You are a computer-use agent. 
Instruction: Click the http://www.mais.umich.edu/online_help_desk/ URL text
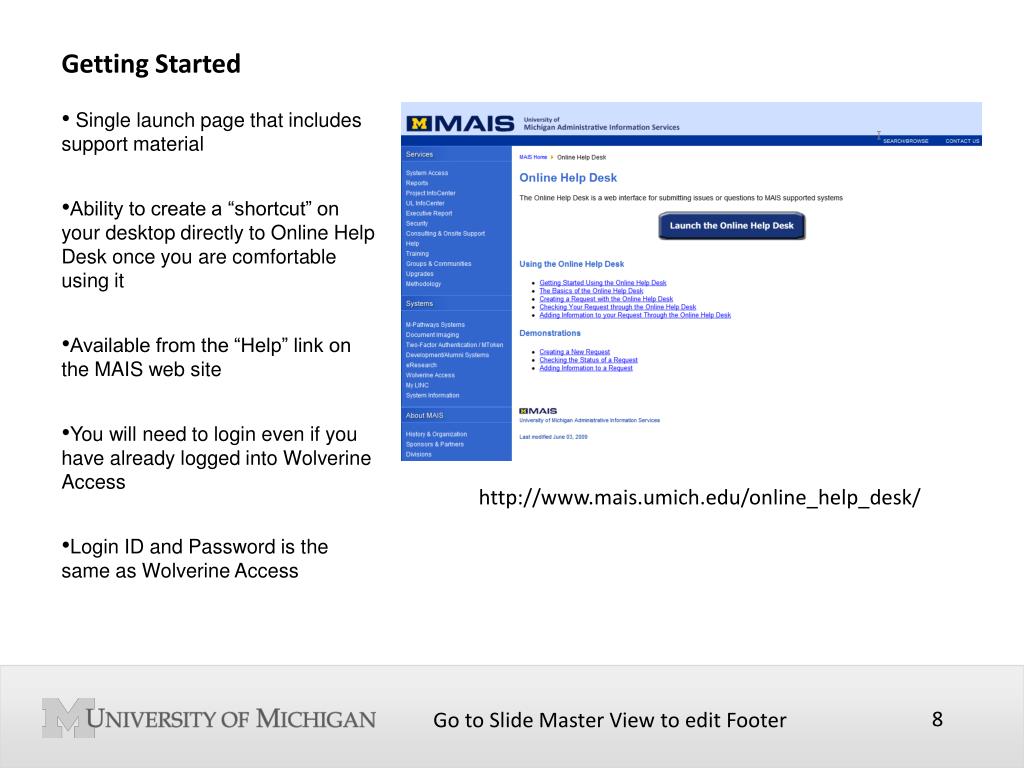pos(699,498)
